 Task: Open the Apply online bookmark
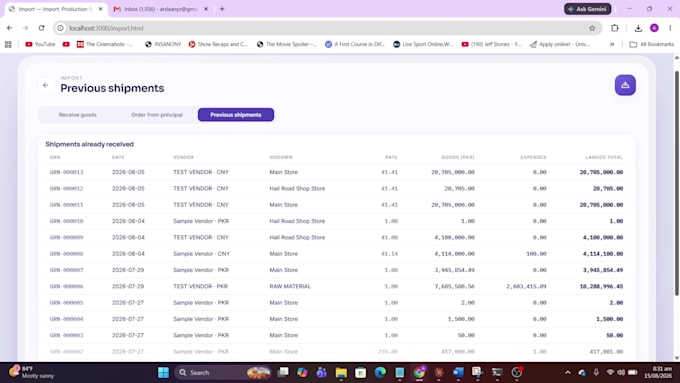[x=559, y=44]
